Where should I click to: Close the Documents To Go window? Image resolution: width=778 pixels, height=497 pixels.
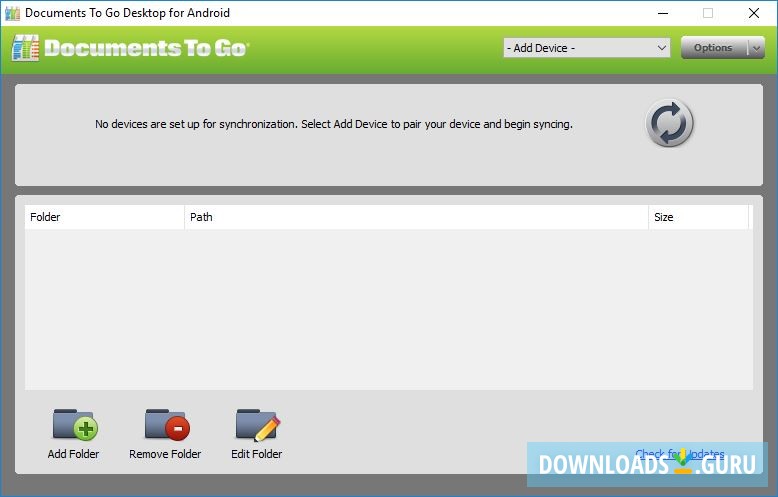coord(753,13)
